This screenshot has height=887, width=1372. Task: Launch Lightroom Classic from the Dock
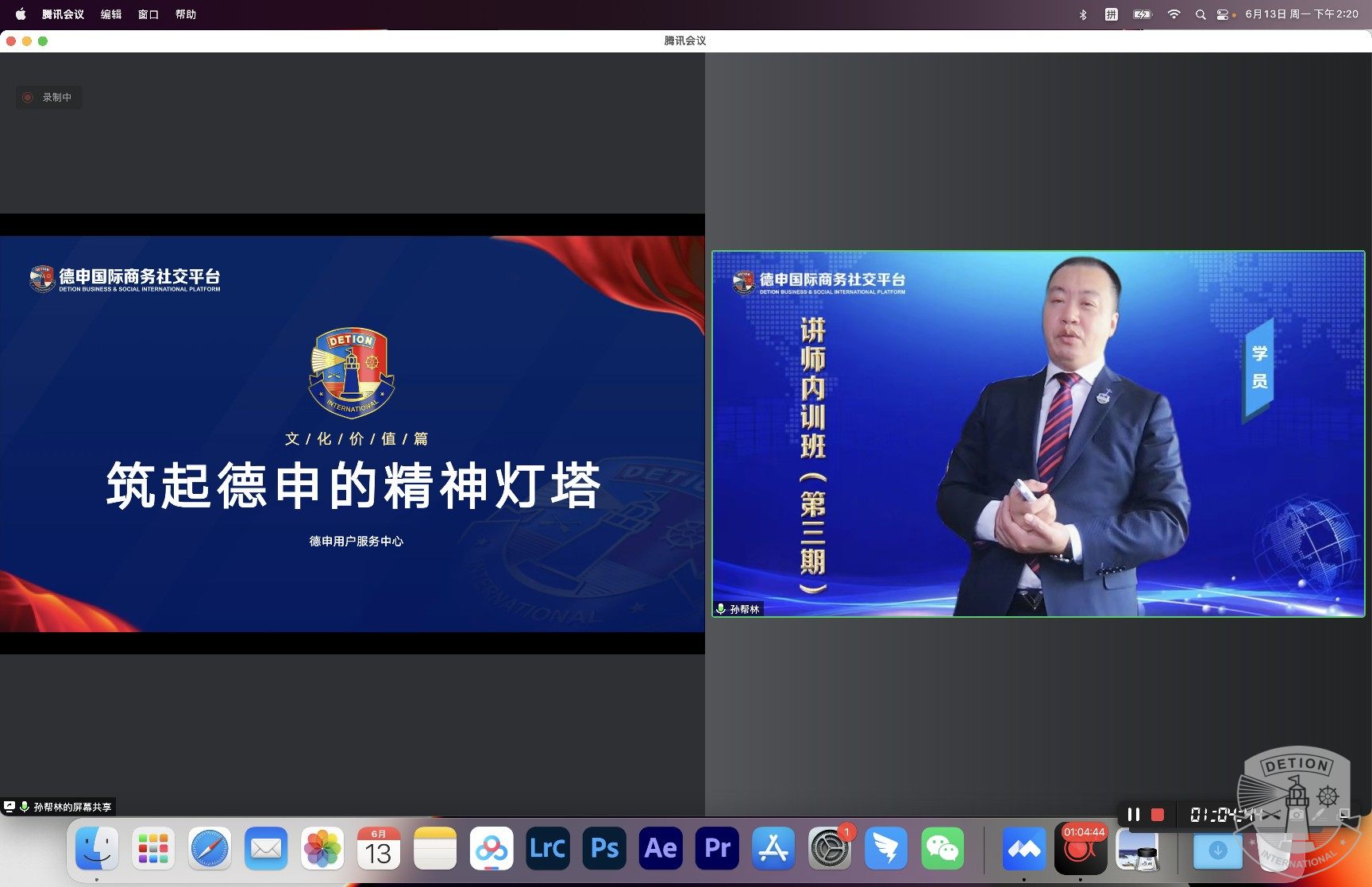[548, 849]
